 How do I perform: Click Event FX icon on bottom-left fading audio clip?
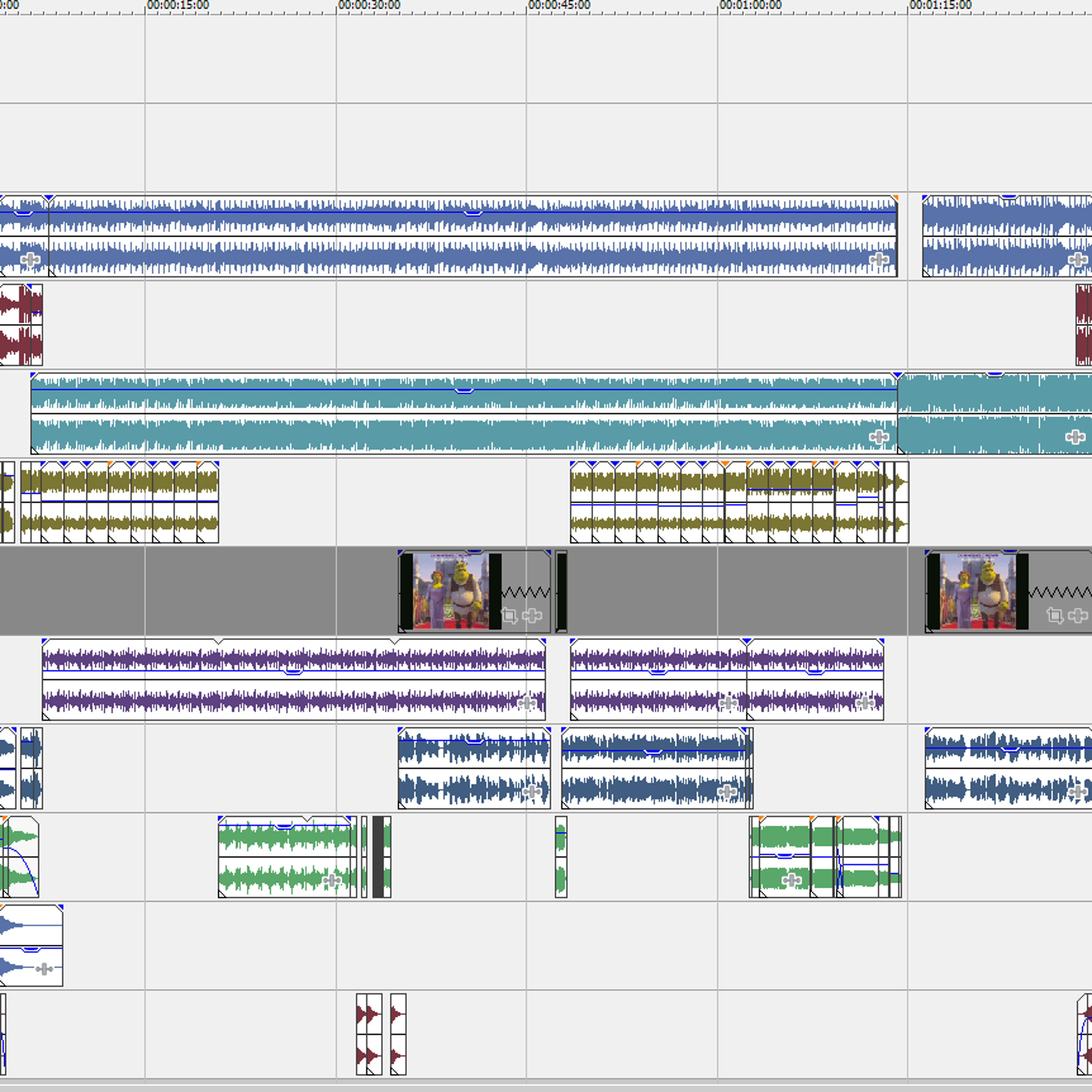(44, 969)
